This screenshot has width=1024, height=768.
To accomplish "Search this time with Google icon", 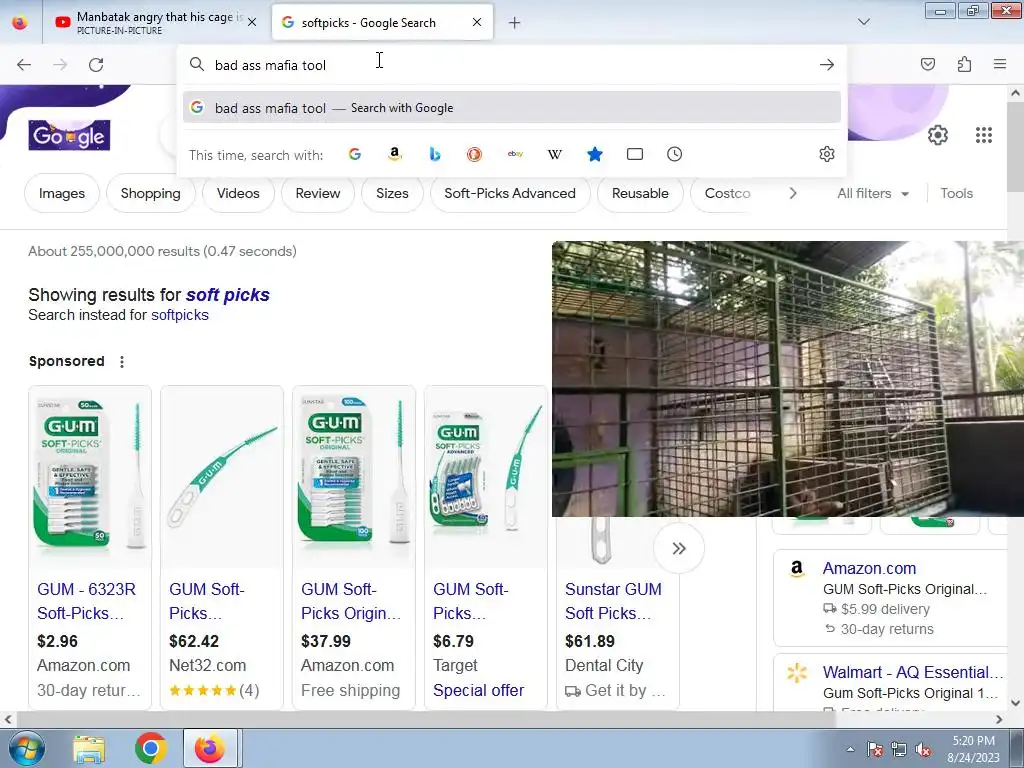I will (355, 154).
